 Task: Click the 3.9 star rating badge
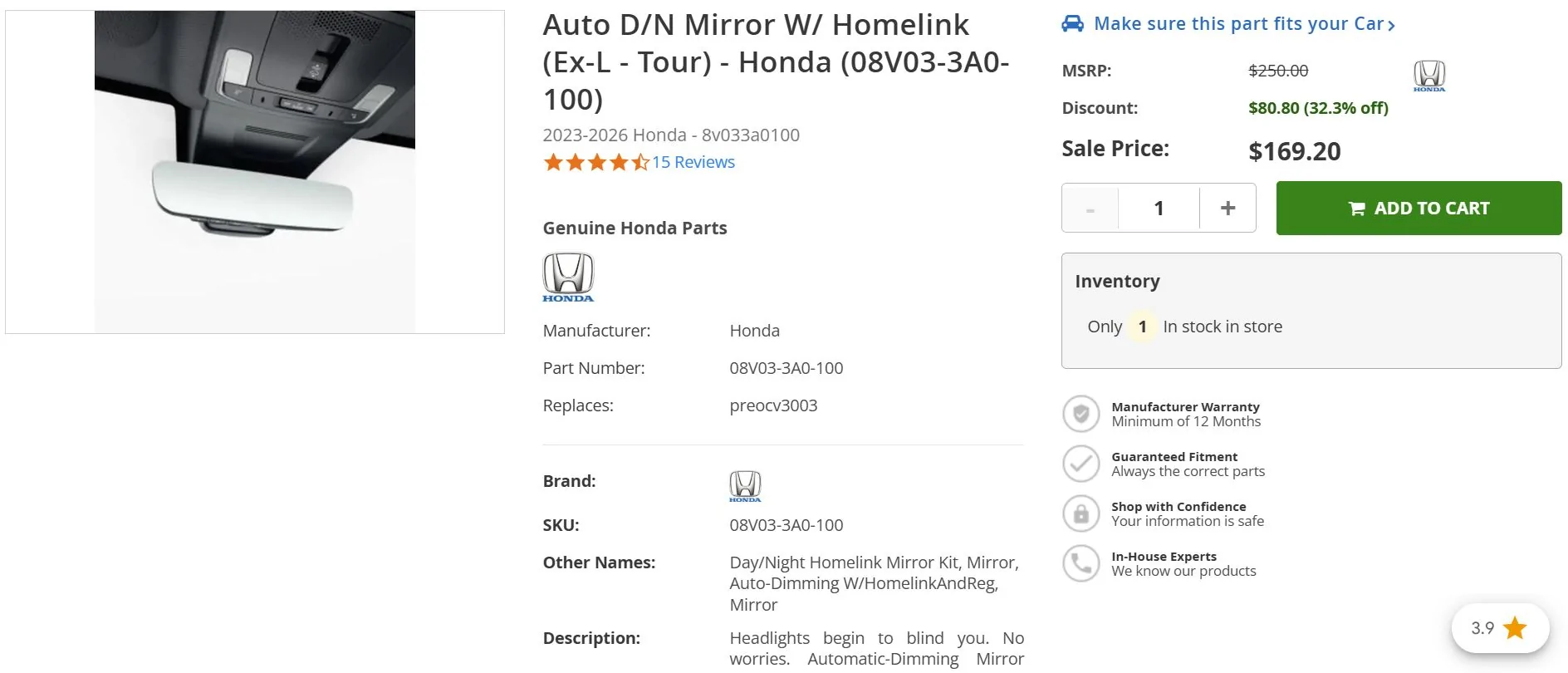click(1498, 628)
